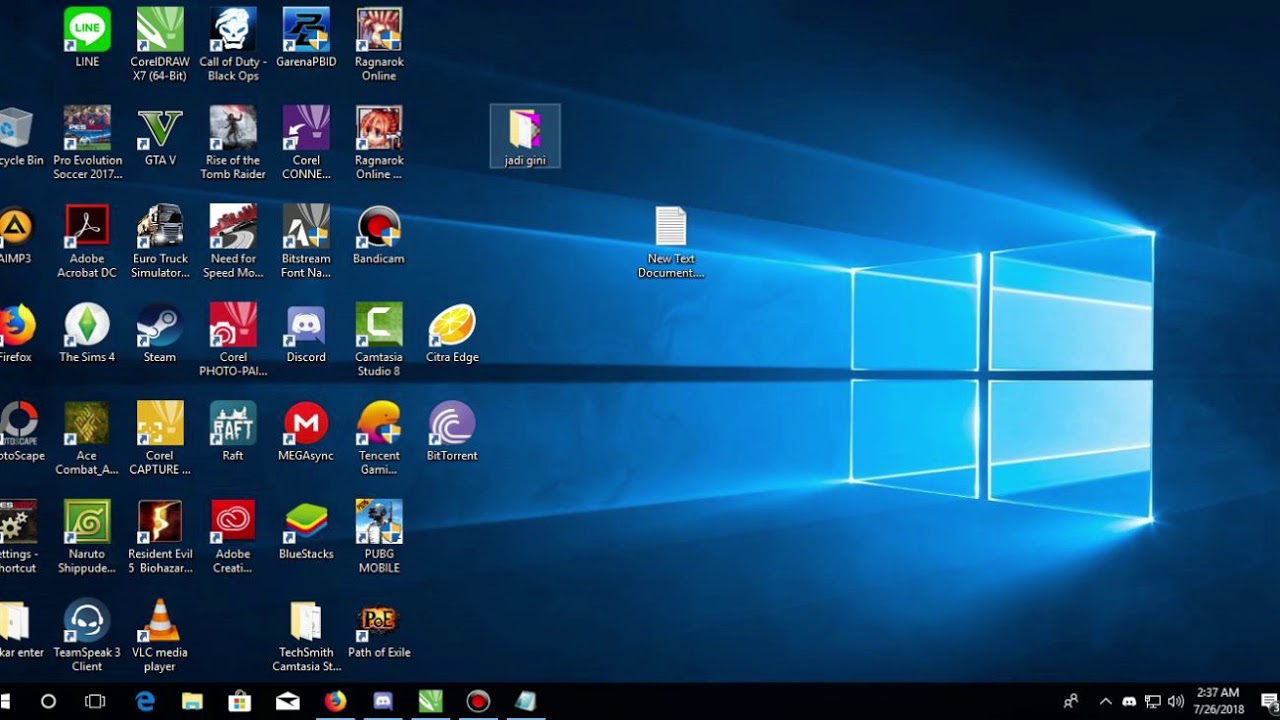Select the GTA V desktop icon
The width and height of the screenshot is (1280, 720).
(160, 136)
